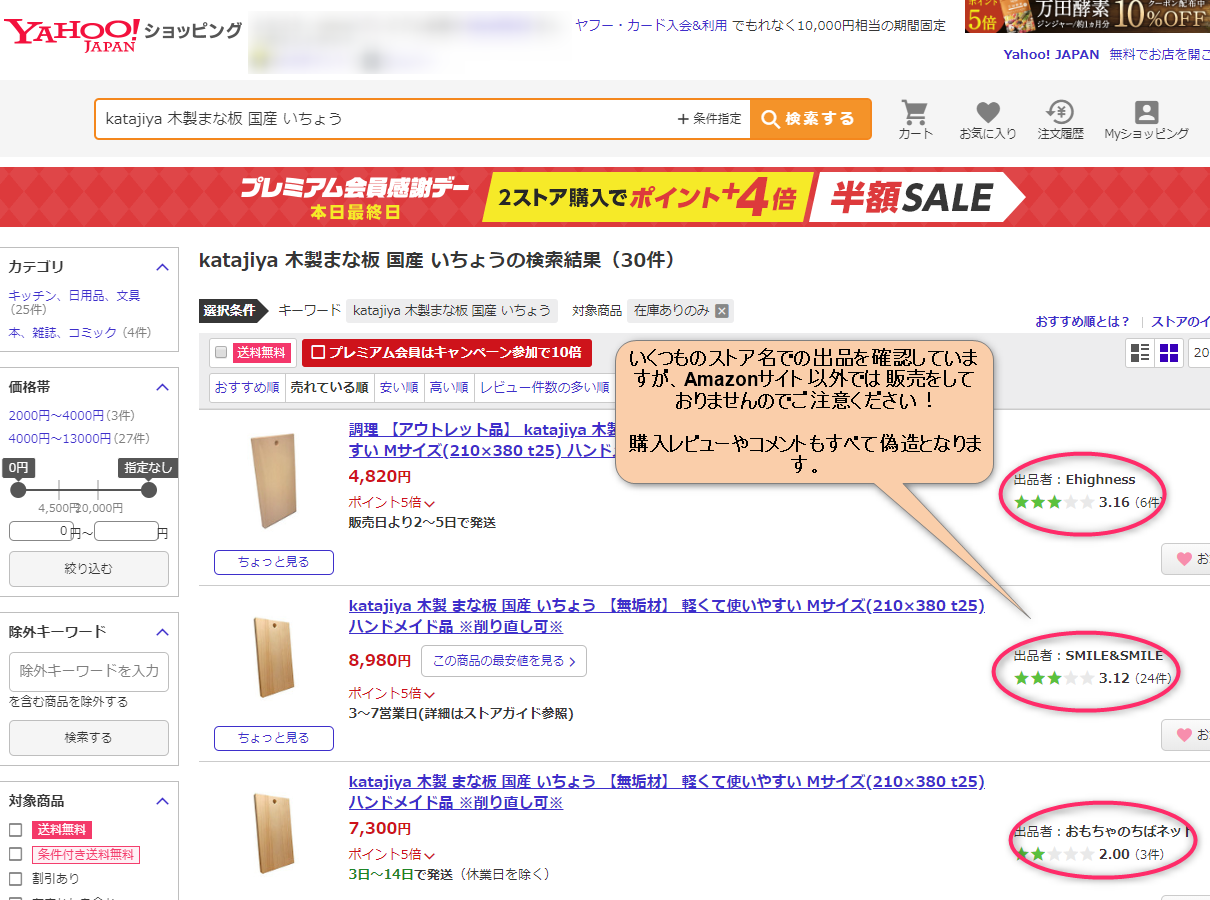Open the お気に入り heart icon in header

(988, 119)
